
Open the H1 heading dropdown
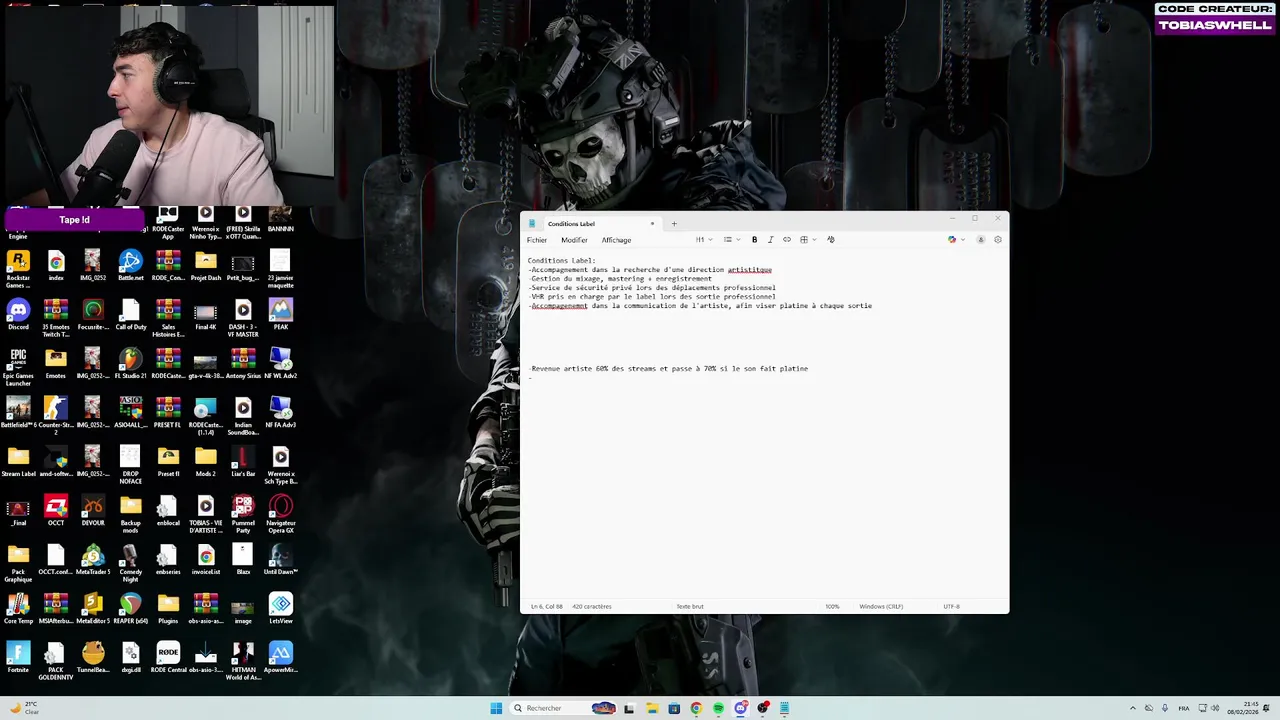point(704,240)
